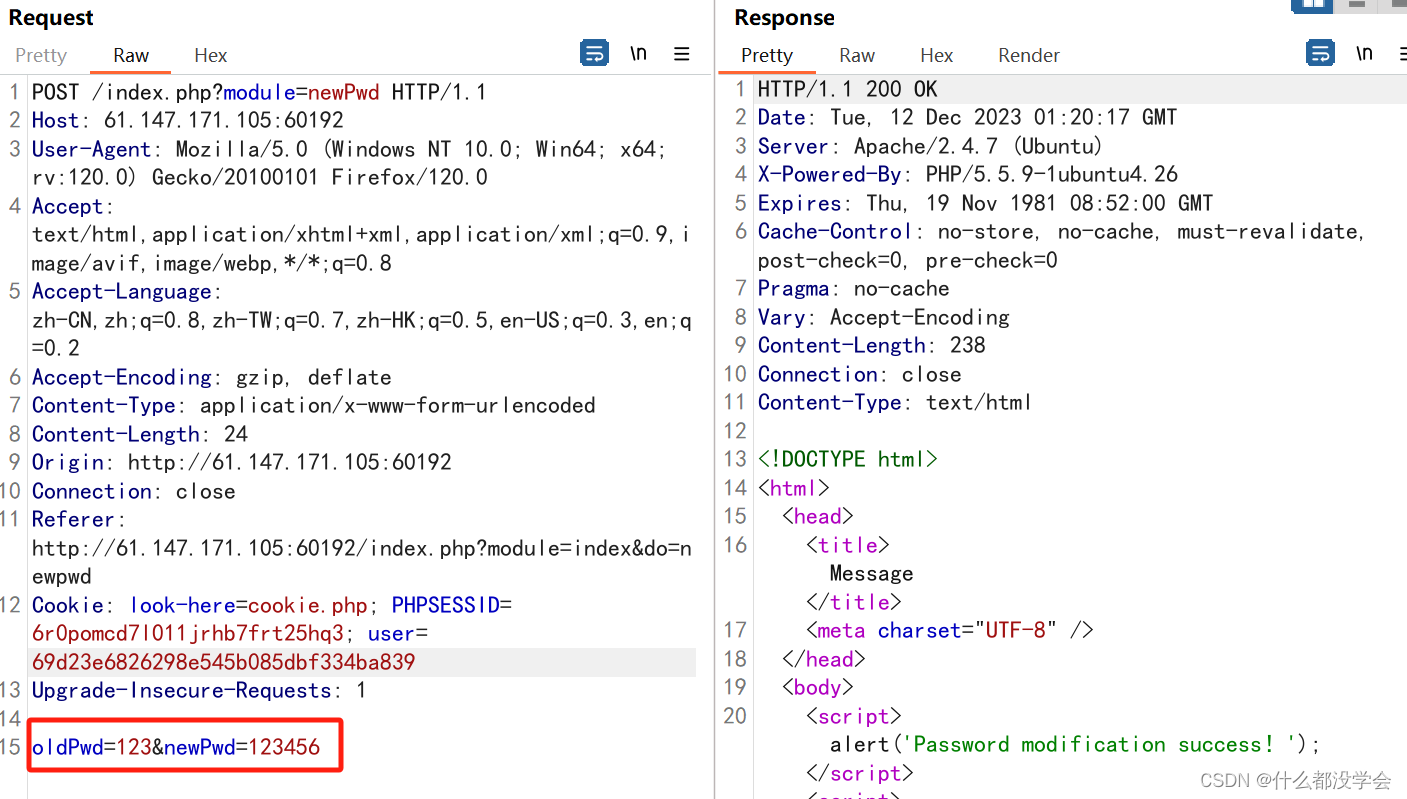Open the Hex tab in Request panel
Viewport: 1407px width, 799px height.
pos(211,55)
